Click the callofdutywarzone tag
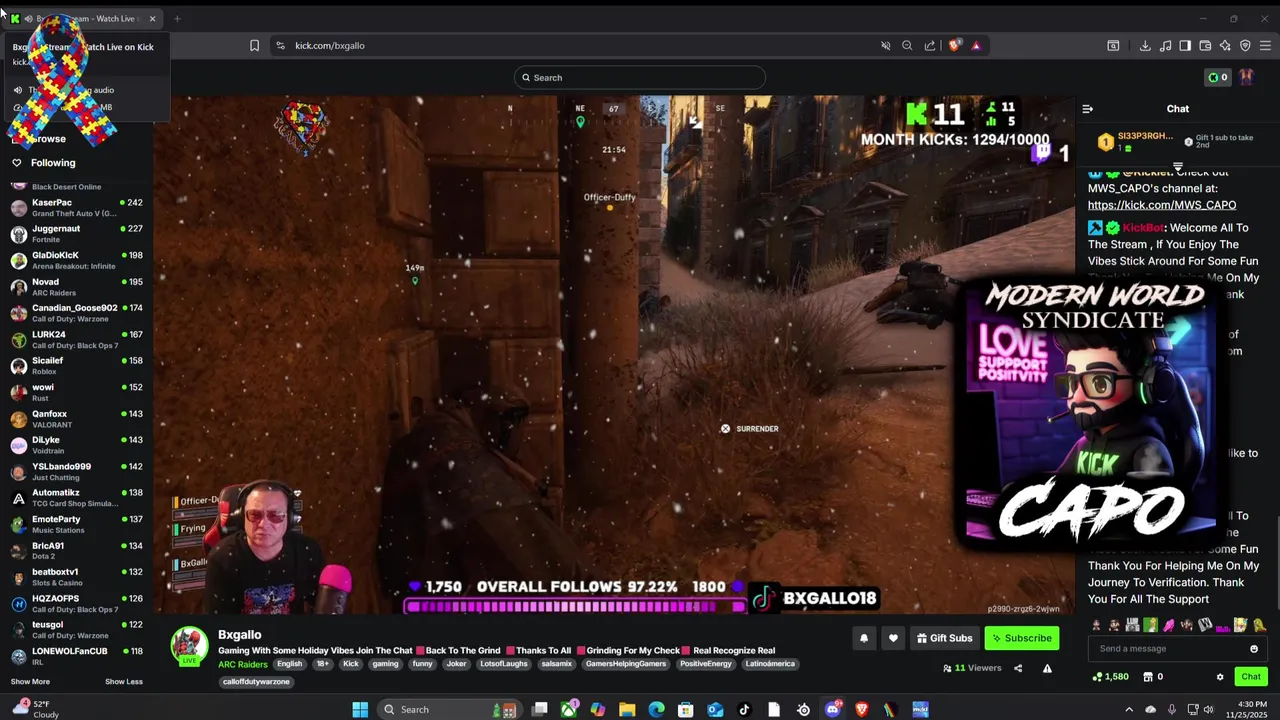Image resolution: width=1280 pixels, height=720 pixels. (x=256, y=682)
